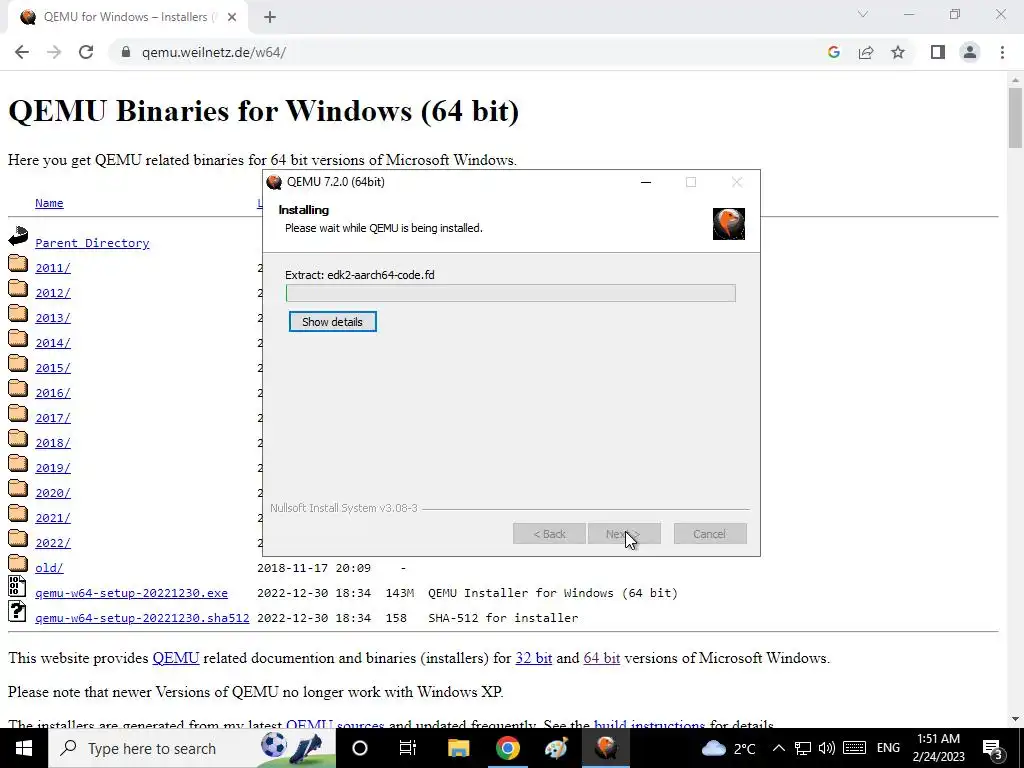Click the folder icon beside 2020/
Viewport: 1024px width, 768px height.
18,488
